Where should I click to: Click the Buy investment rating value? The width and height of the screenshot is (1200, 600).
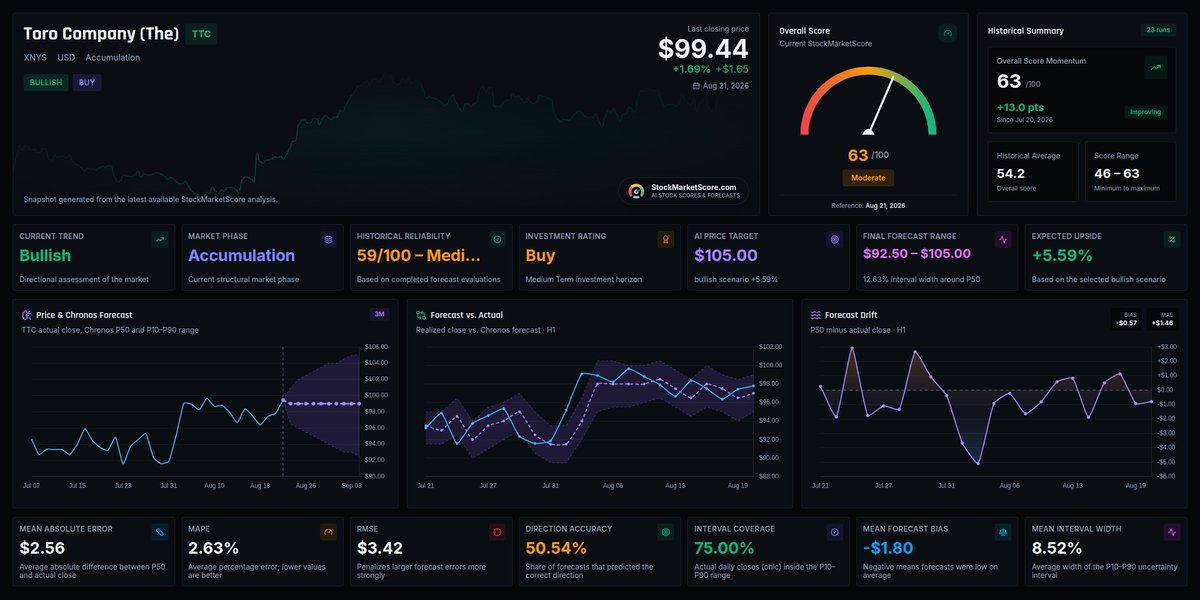tap(540, 256)
